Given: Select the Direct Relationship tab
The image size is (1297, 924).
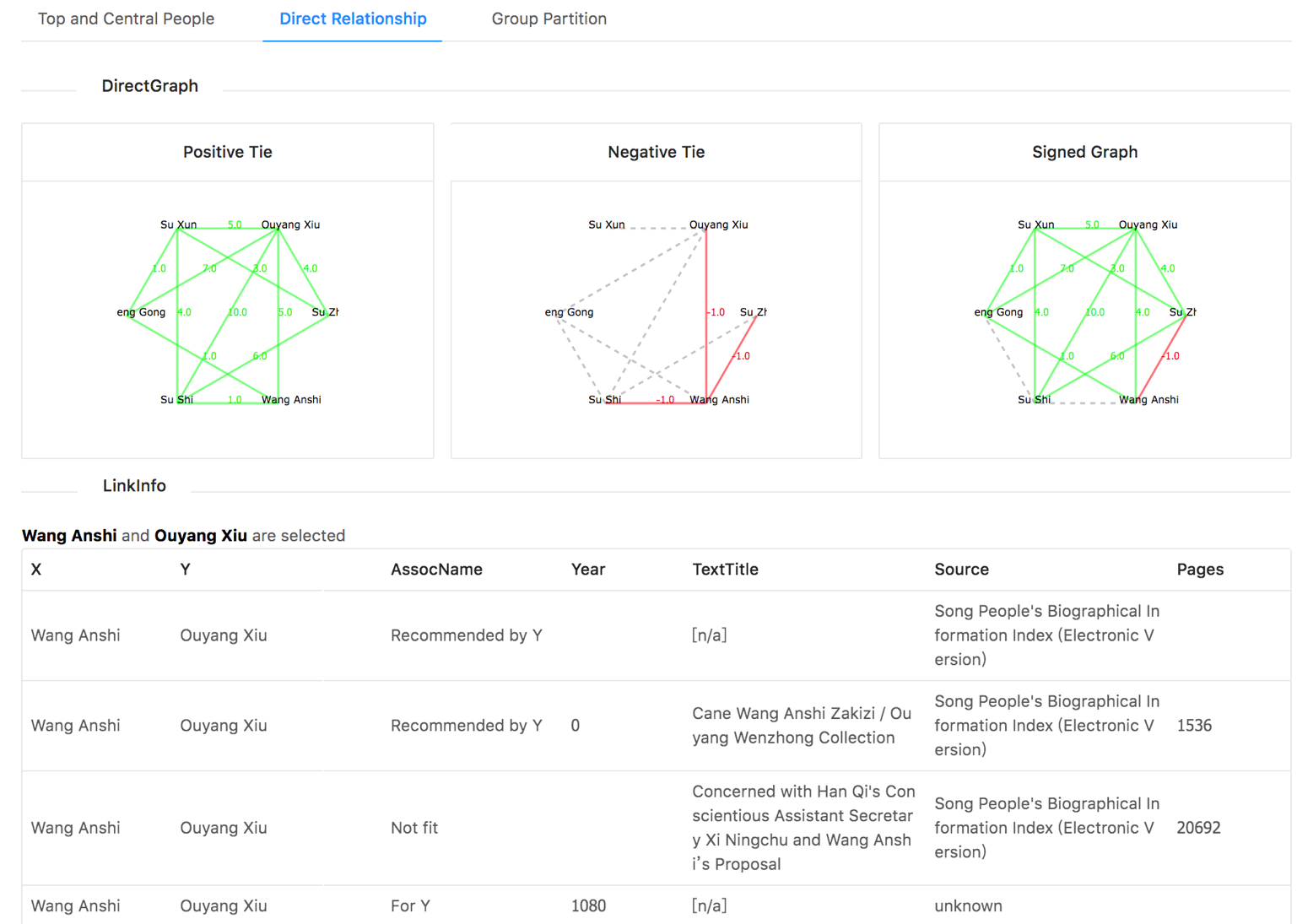Looking at the screenshot, I should [x=353, y=19].
